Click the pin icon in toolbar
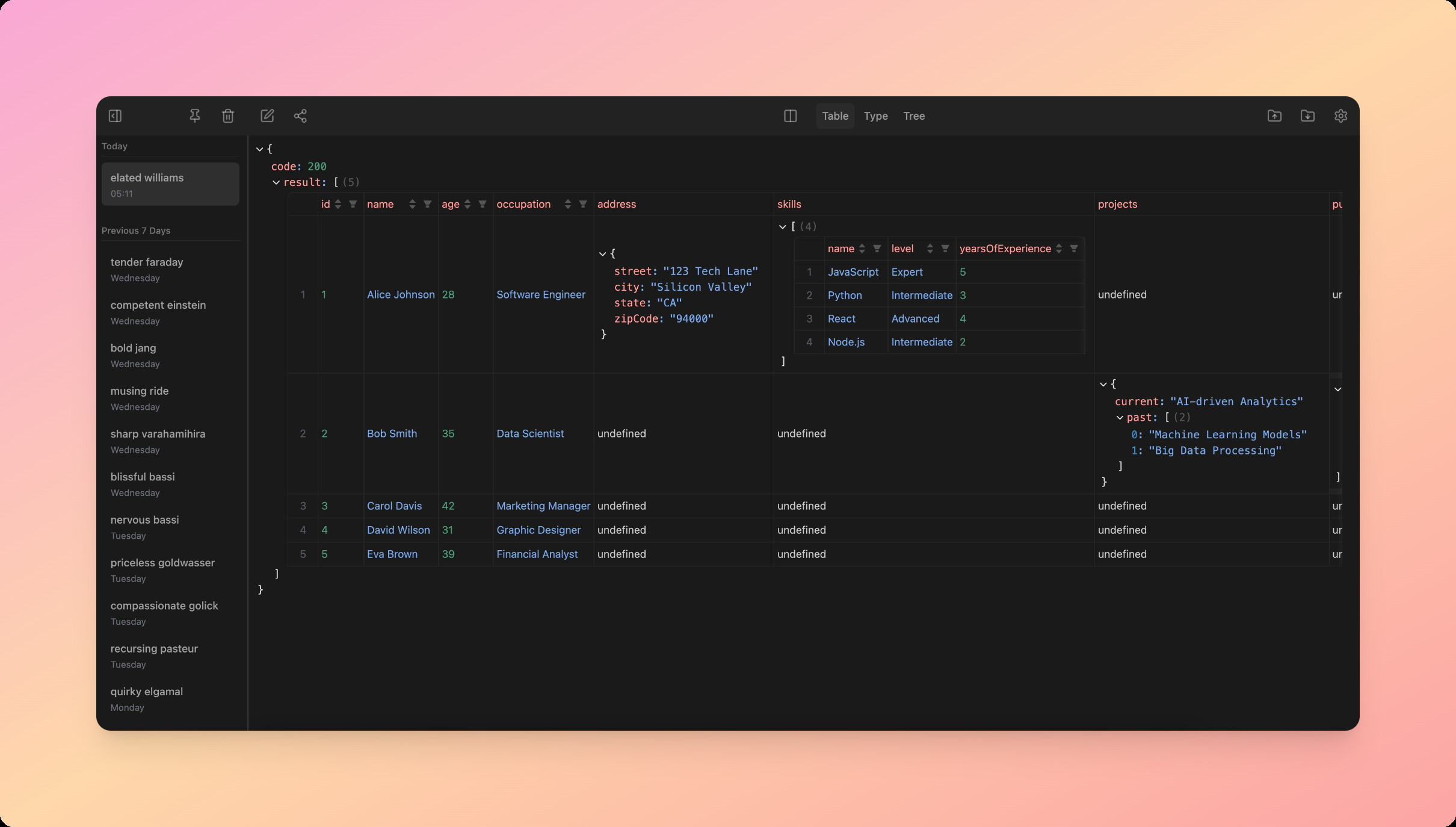The width and height of the screenshot is (1456, 827). click(194, 116)
